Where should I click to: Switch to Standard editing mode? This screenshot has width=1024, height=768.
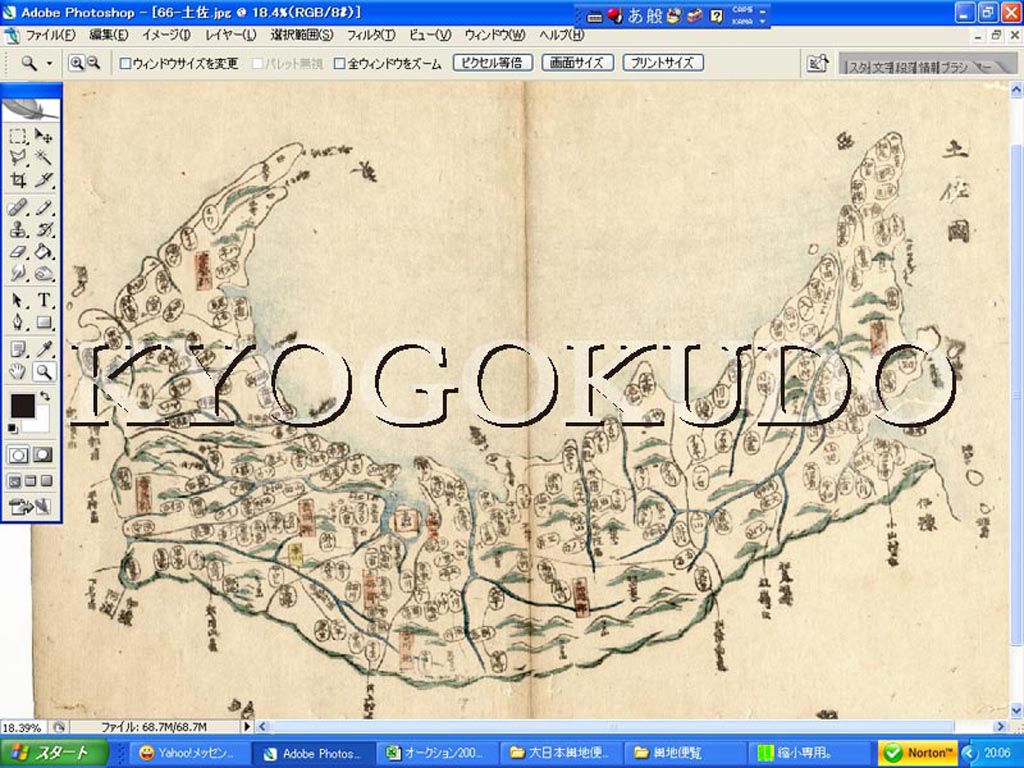tap(18, 455)
